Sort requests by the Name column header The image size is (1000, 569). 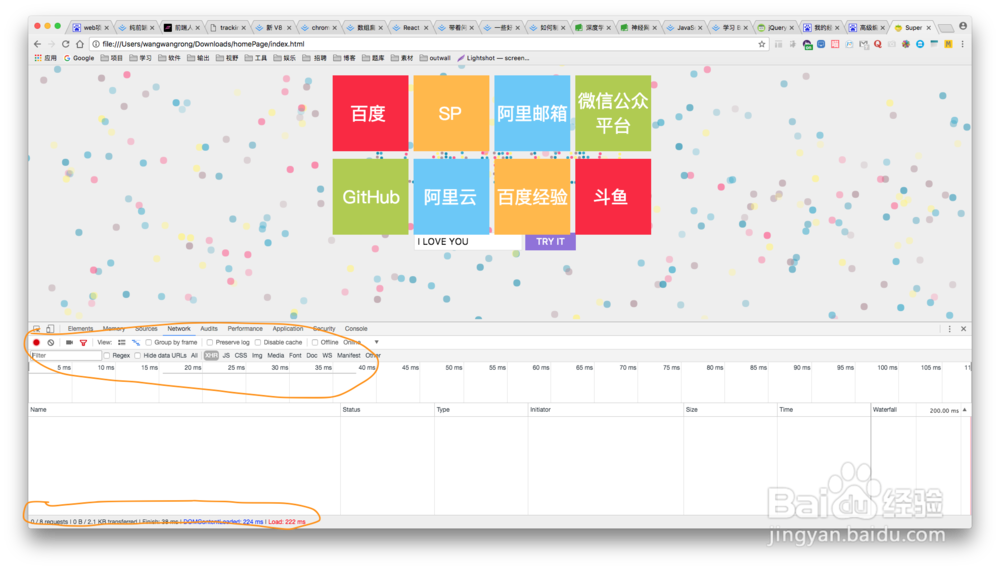[x=184, y=410]
